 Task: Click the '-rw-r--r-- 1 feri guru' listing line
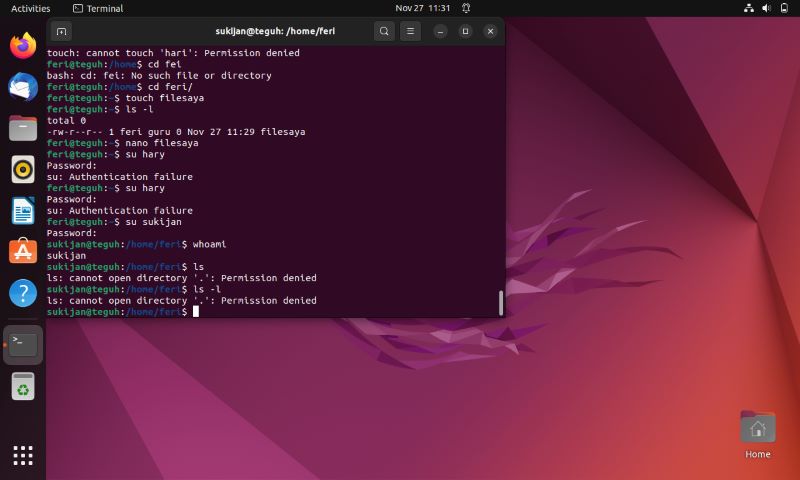tap(176, 132)
